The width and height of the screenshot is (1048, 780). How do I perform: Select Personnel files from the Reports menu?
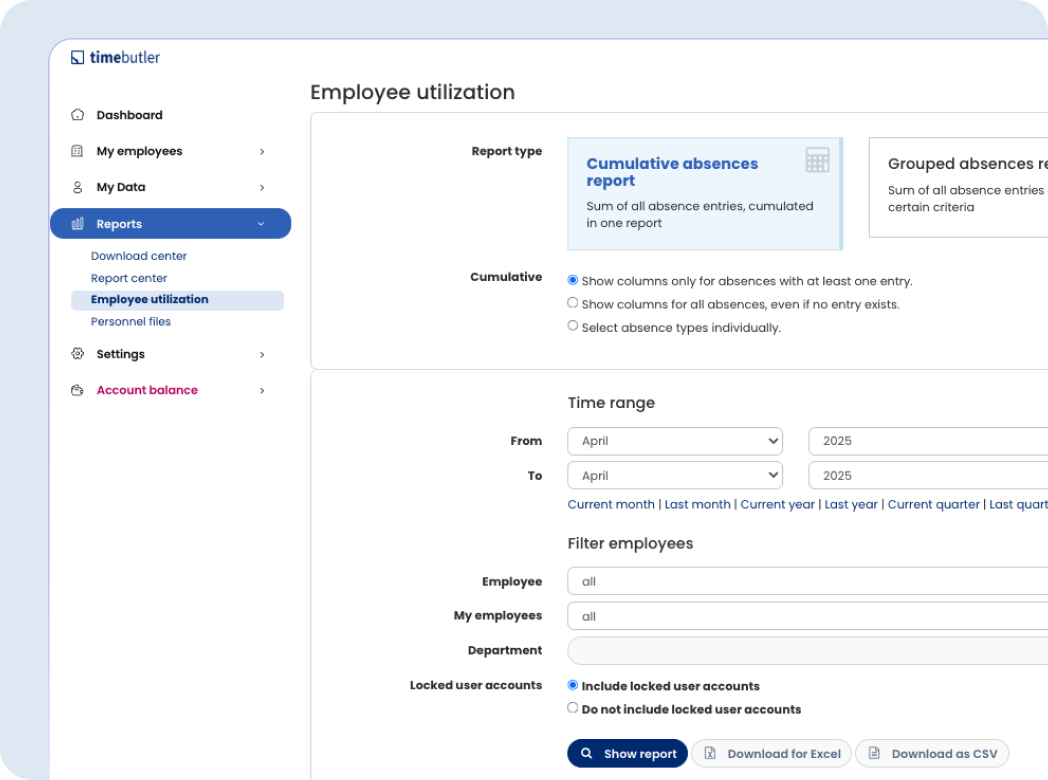(x=131, y=321)
